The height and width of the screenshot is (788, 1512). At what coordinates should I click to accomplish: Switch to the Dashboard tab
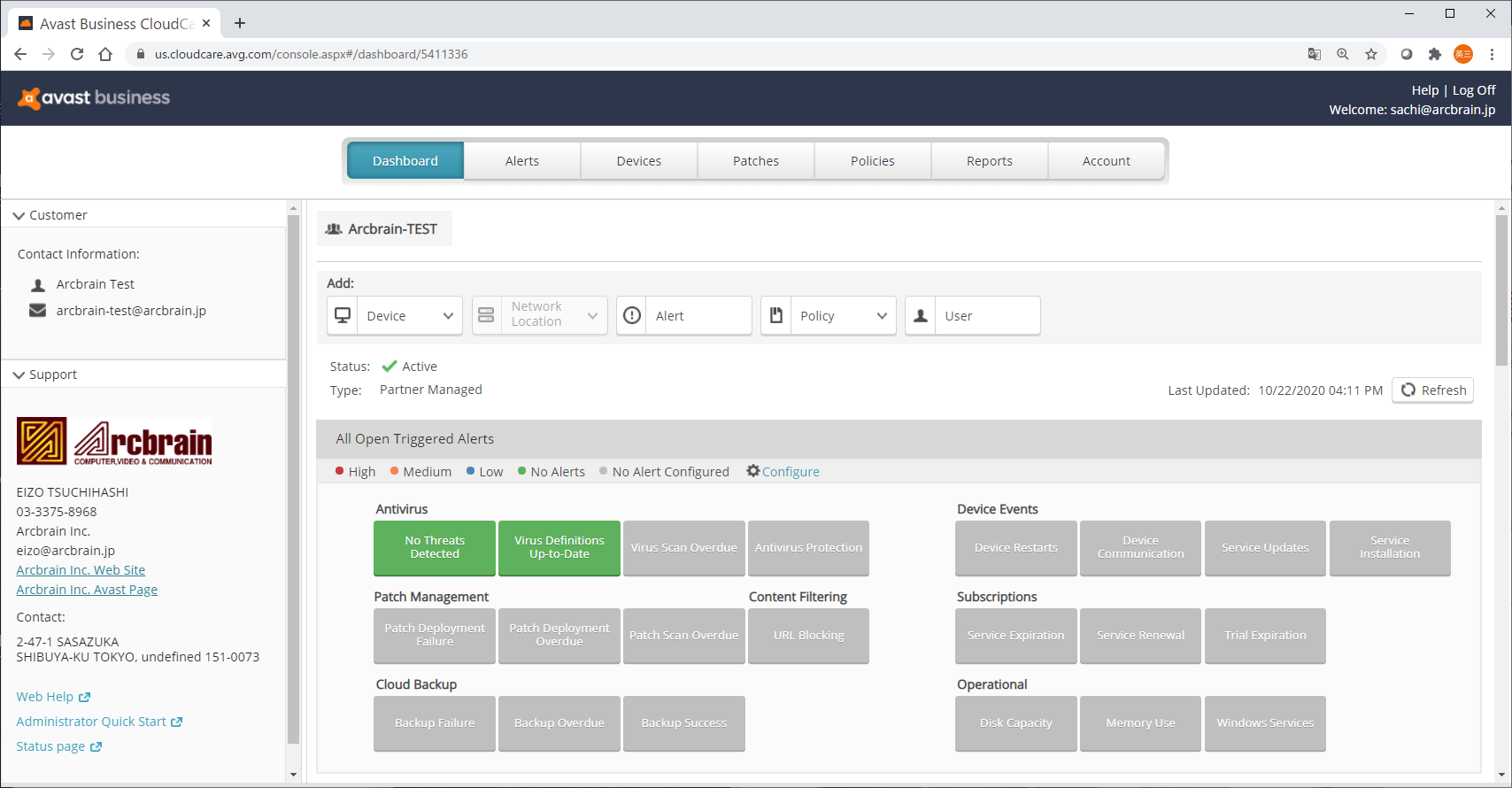point(405,161)
